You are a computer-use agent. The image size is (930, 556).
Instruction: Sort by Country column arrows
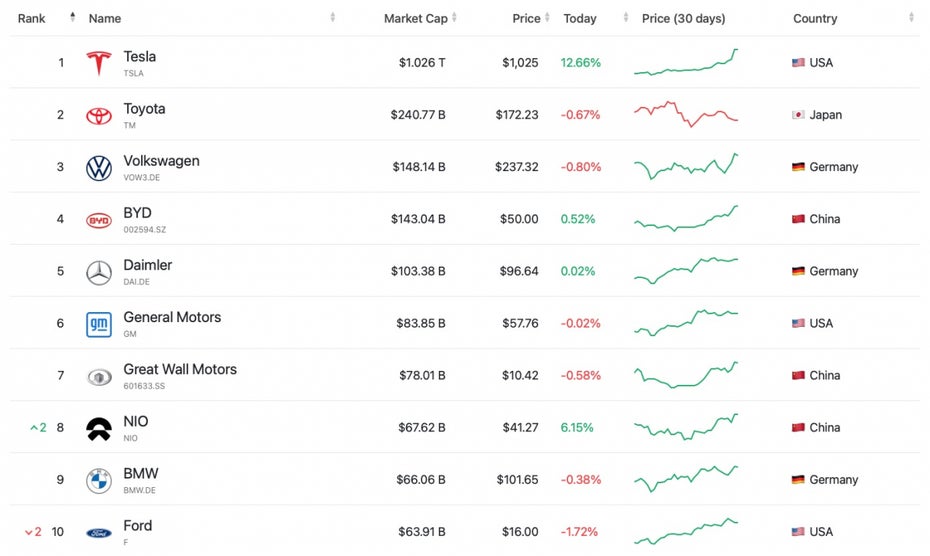click(911, 17)
